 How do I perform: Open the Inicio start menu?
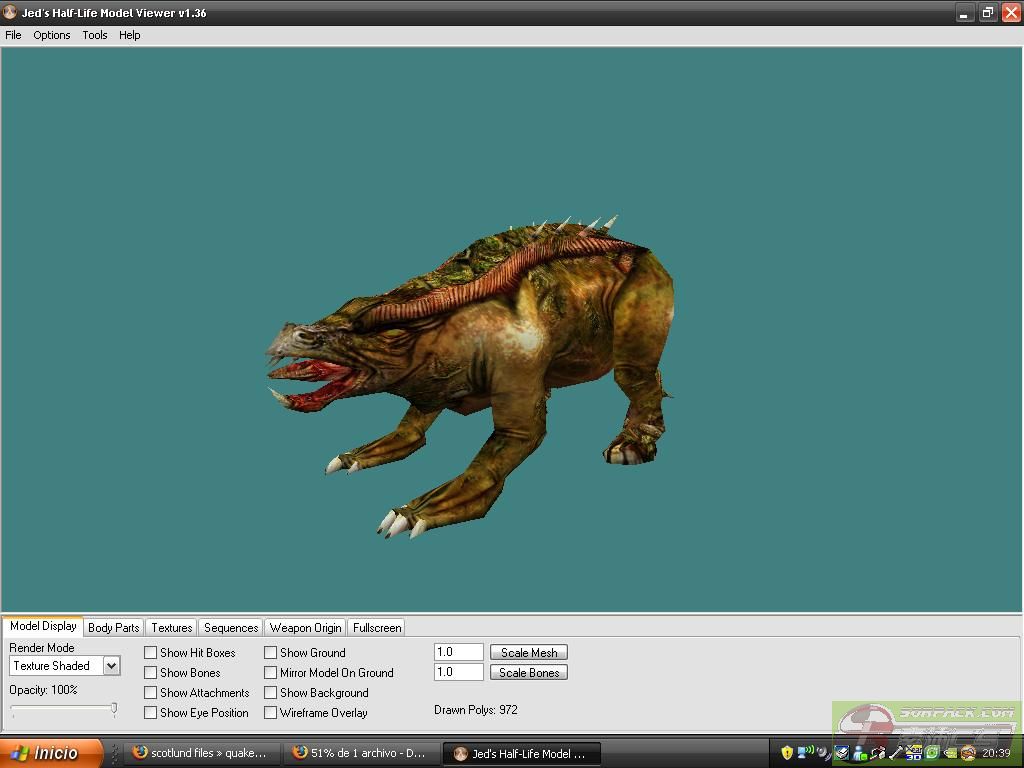pyautogui.click(x=52, y=753)
